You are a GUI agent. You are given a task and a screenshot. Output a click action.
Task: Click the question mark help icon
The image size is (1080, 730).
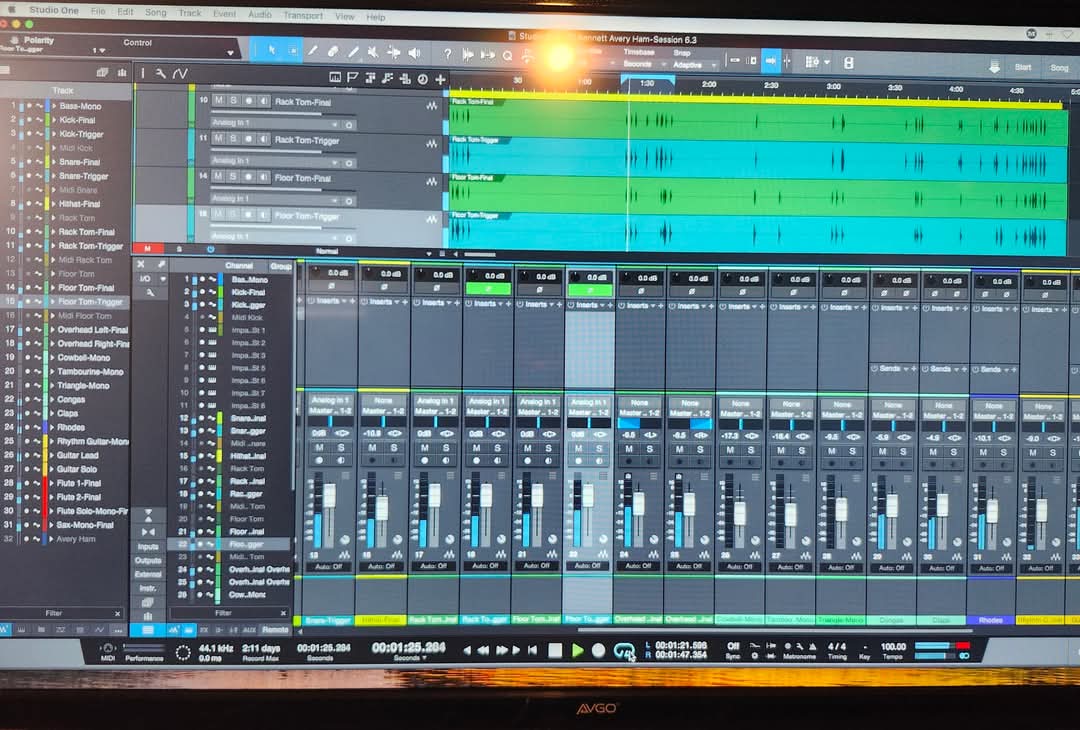pyautogui.click(x=448, y=54)
